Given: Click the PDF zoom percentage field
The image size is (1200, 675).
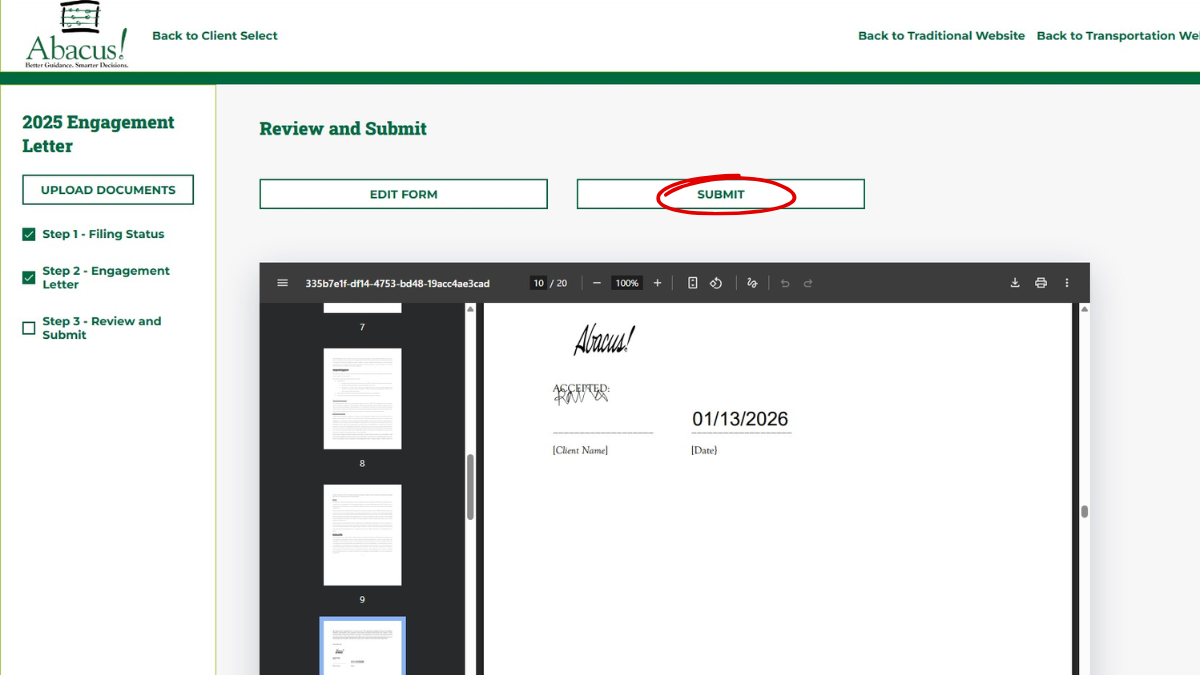Looking at the screenshot, I should pos(627,283).
